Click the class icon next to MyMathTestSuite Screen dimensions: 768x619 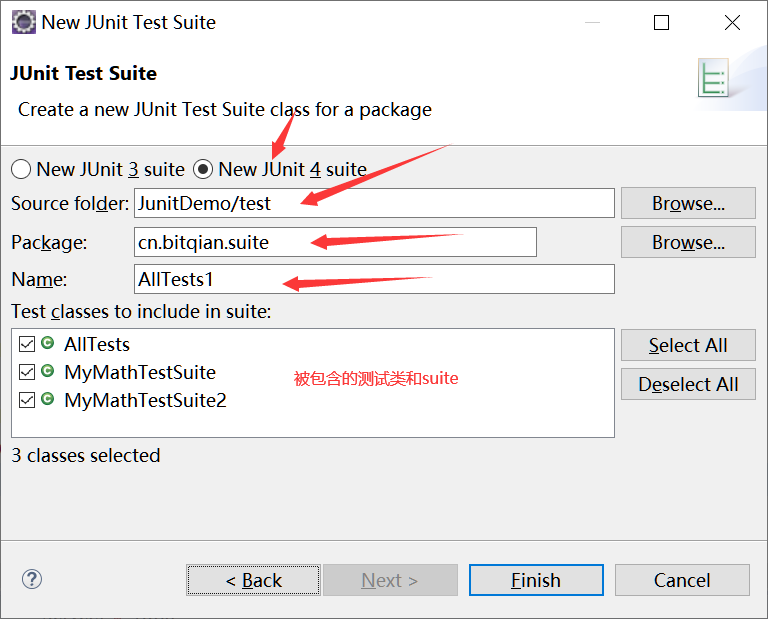[47, 372]
